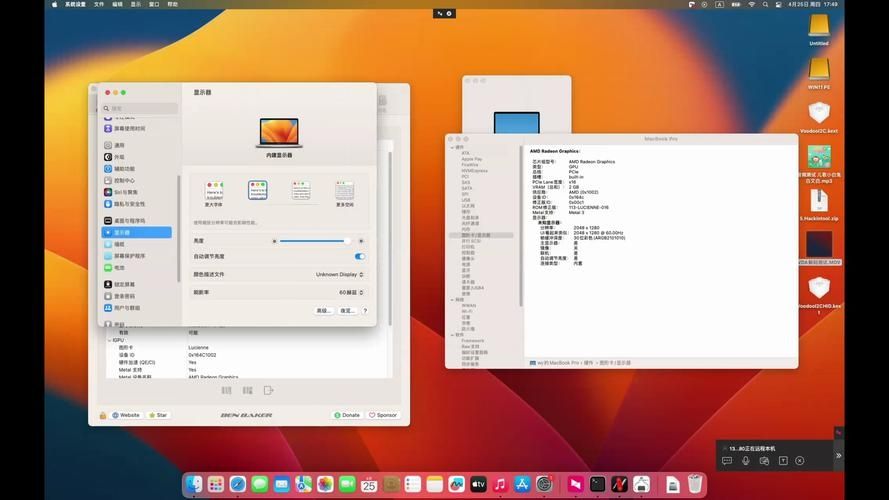Click the help question mark button
The height and width of the screenshot is (500, 889).
click(x=365, y=311)
